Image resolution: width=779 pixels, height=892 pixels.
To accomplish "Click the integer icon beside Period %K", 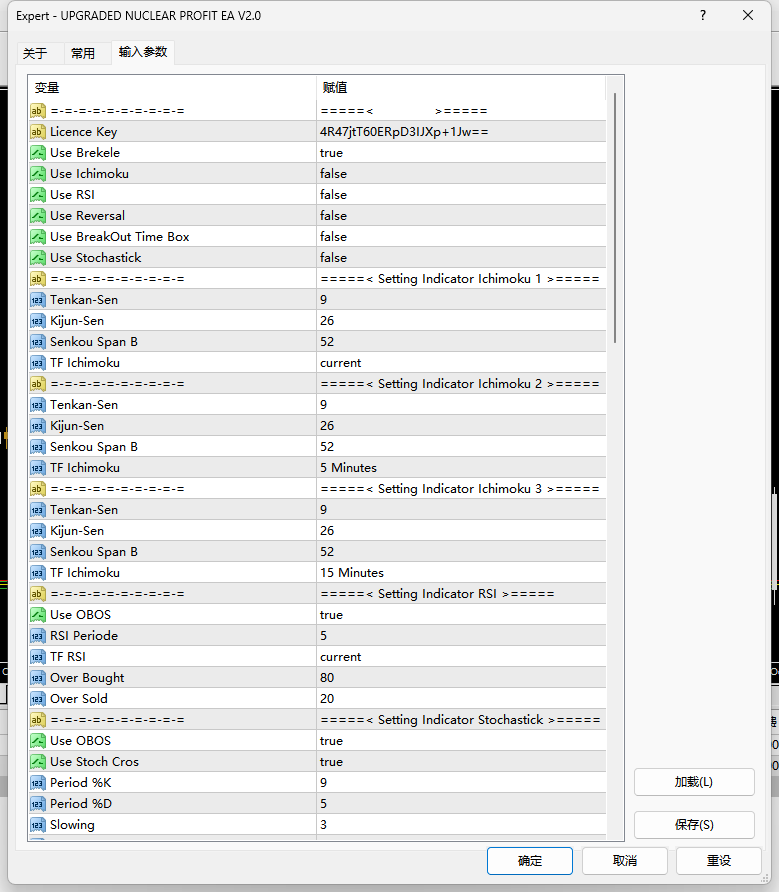I will [38, 783].
